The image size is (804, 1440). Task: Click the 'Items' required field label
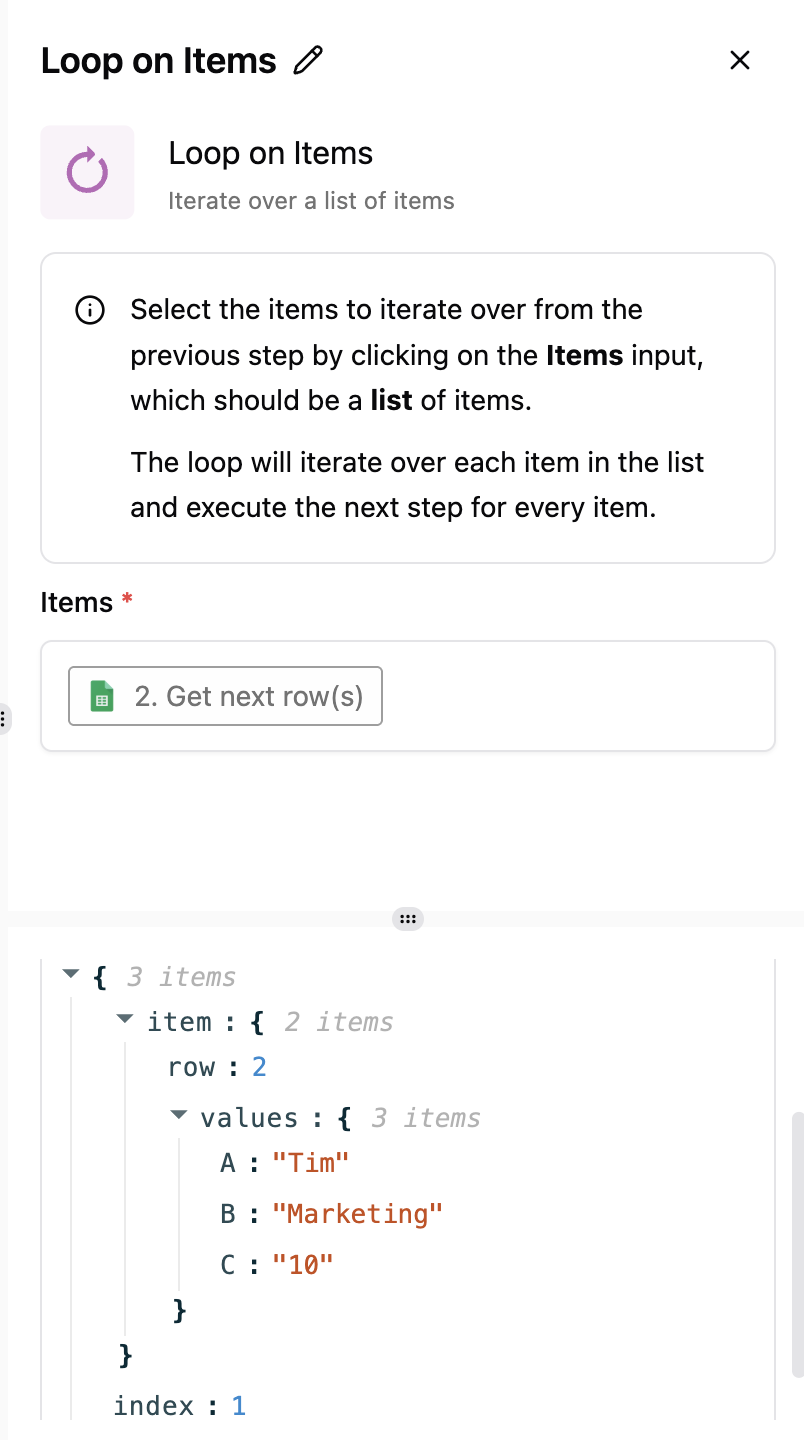(x=76, y=602)
